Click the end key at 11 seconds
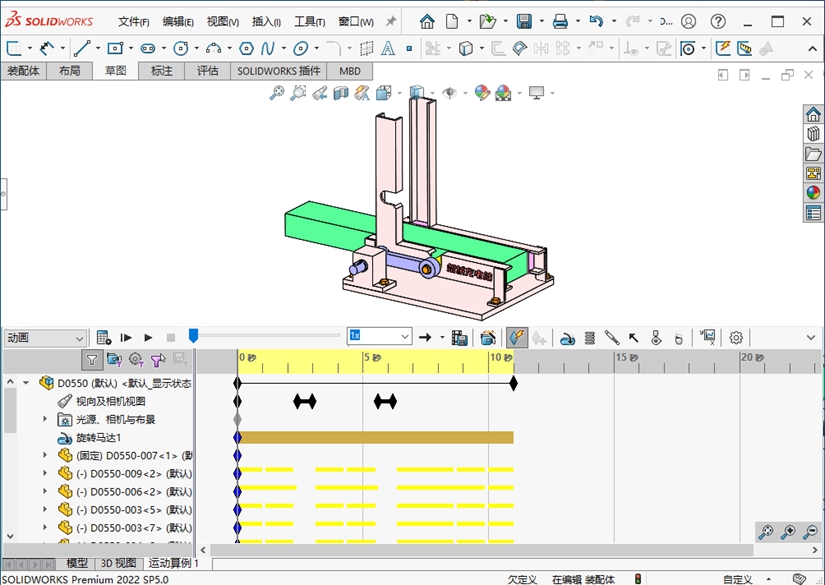Image resolution: width=825 pixels, height=585 pixels. [x=513, y=383]
